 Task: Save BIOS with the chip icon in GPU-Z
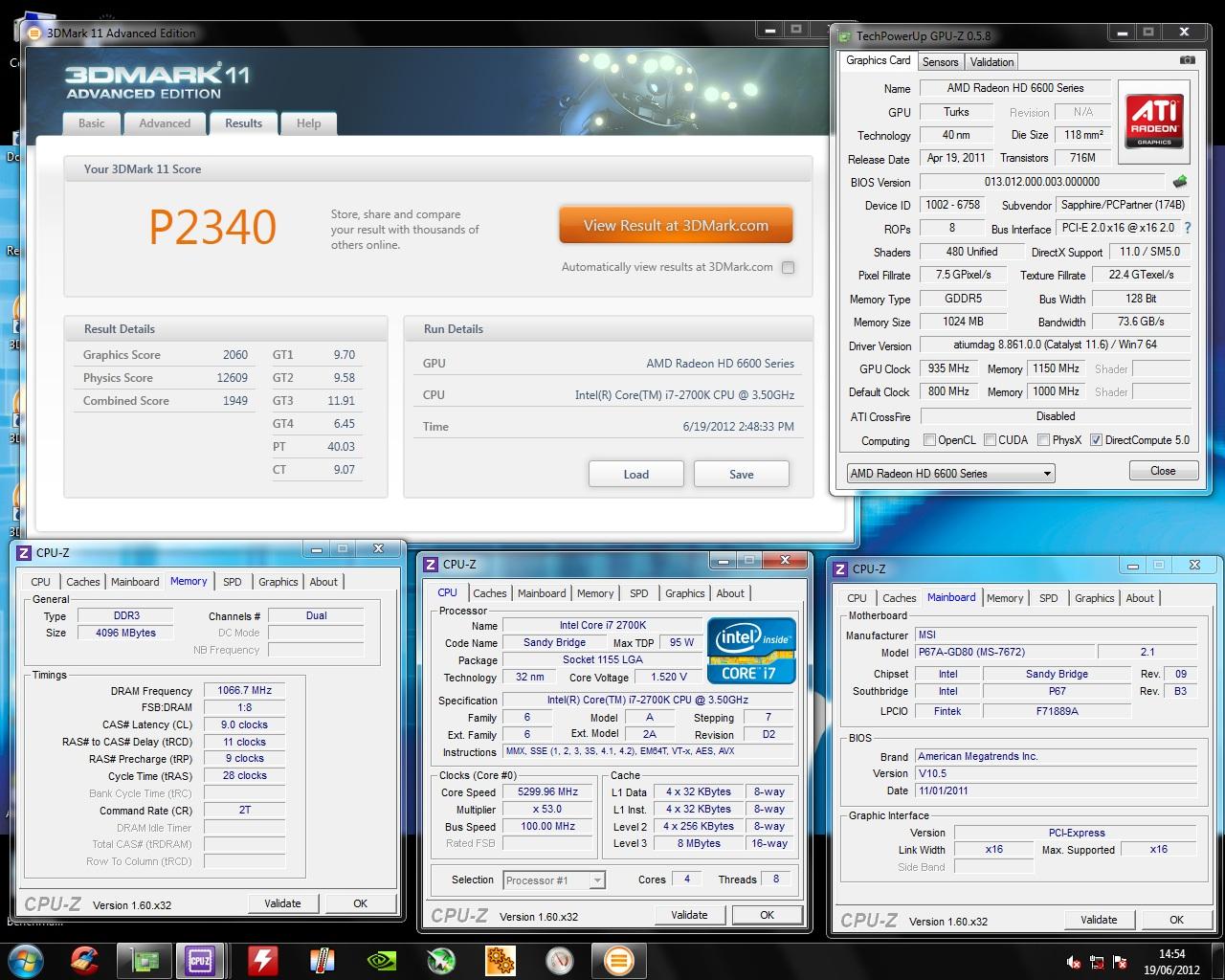coord(1180,181)
